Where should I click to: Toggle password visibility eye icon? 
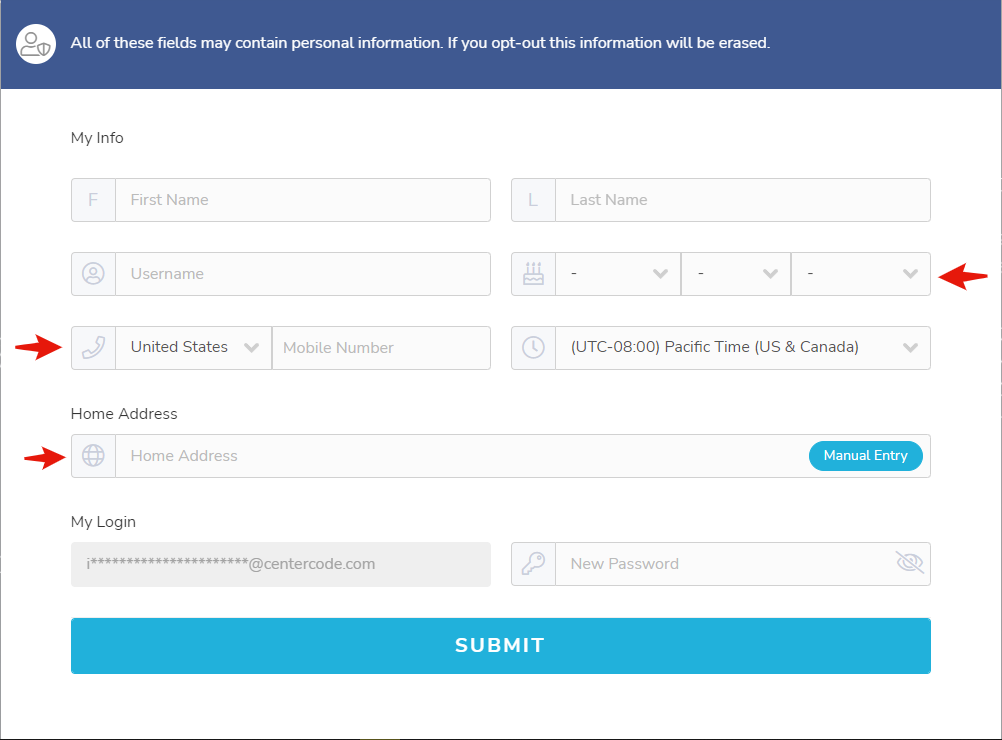click(909, 562)
